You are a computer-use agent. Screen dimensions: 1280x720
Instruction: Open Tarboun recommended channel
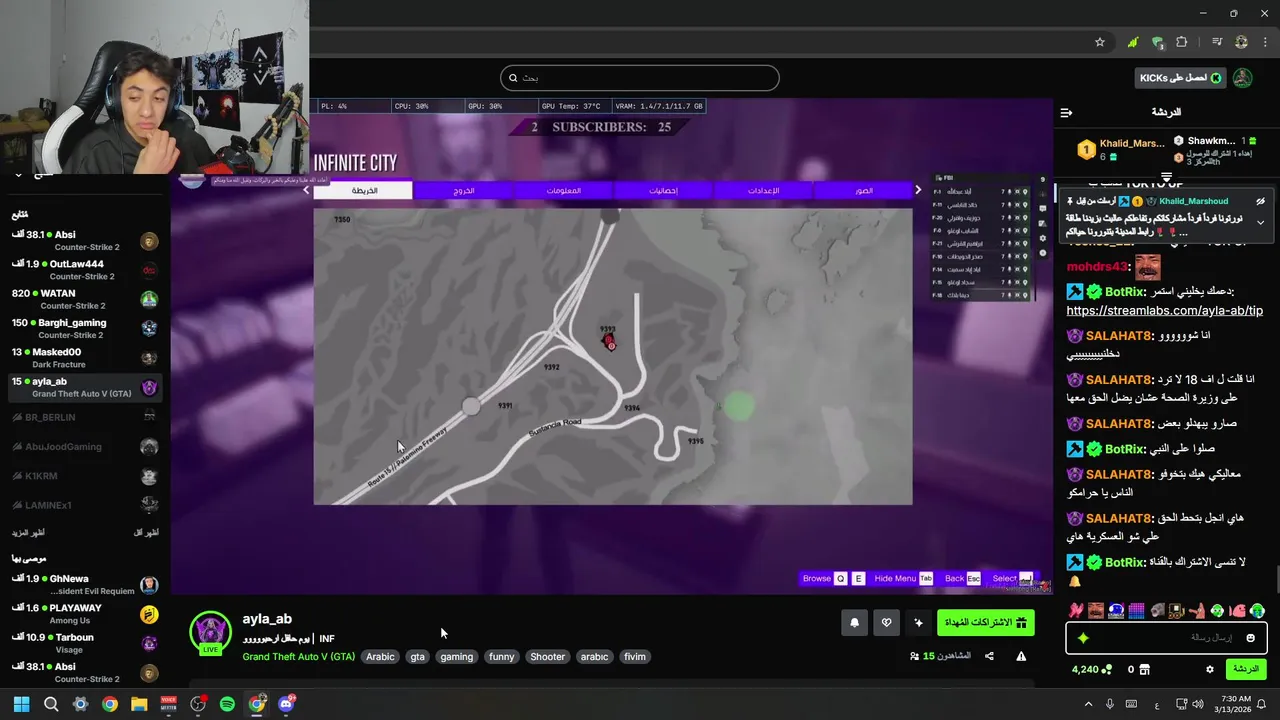[85, 643]
